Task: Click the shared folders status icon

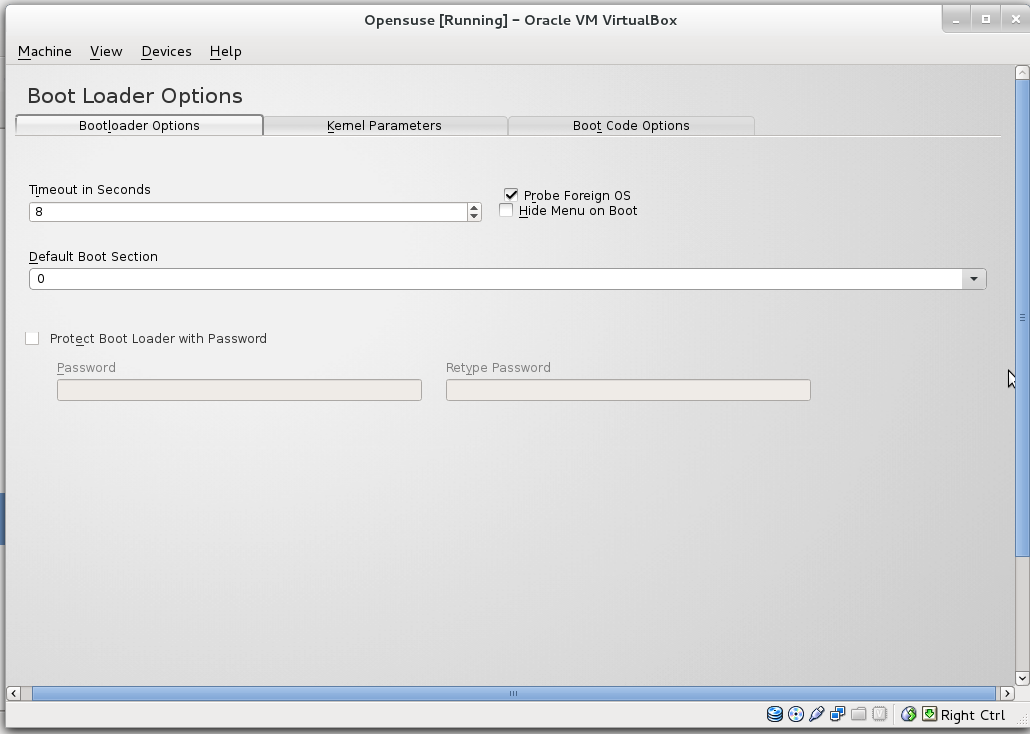Action: coord(859,714)
